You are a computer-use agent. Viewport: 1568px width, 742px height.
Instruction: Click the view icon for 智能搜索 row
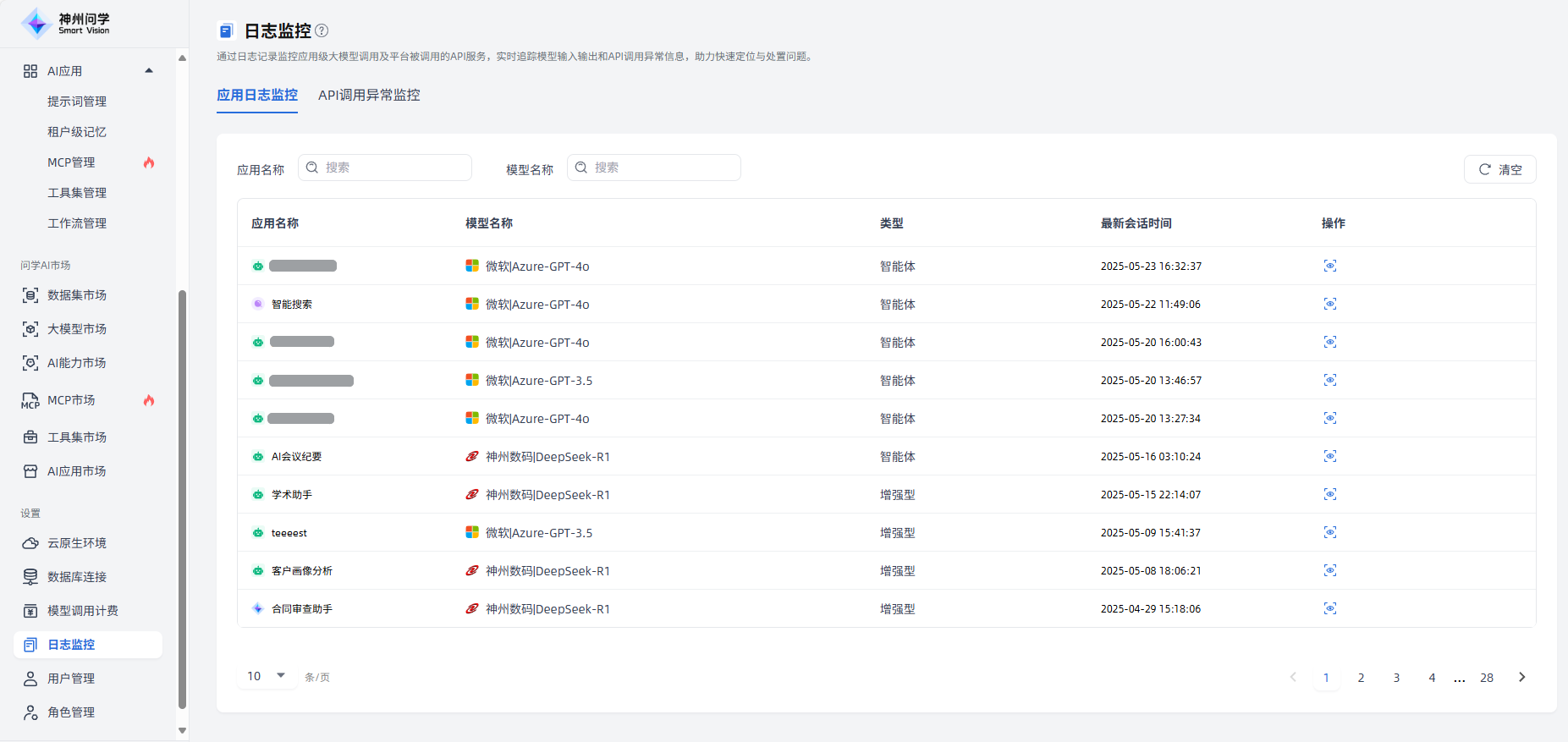pyautogui.click(x=1329, y=304)
